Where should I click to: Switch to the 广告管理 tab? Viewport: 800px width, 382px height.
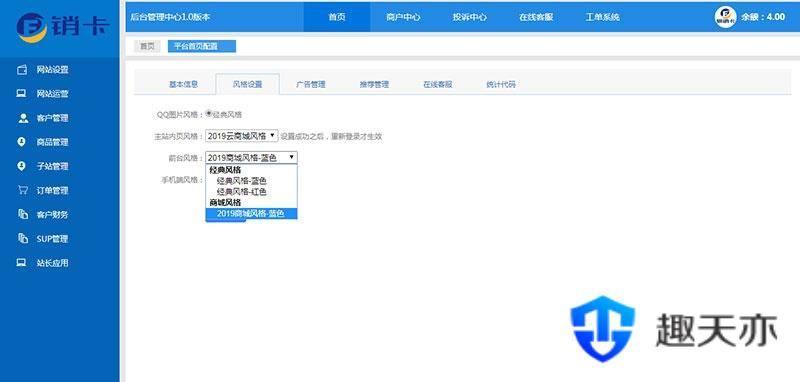tap(311, 85)
